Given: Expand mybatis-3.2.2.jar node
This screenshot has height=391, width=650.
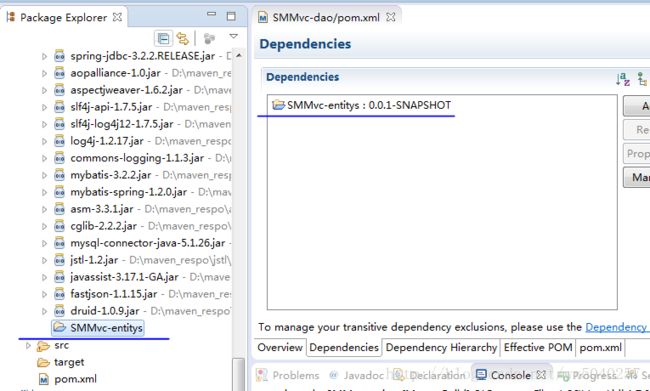Looking at the screenshot, I should (x=44, y=175).
